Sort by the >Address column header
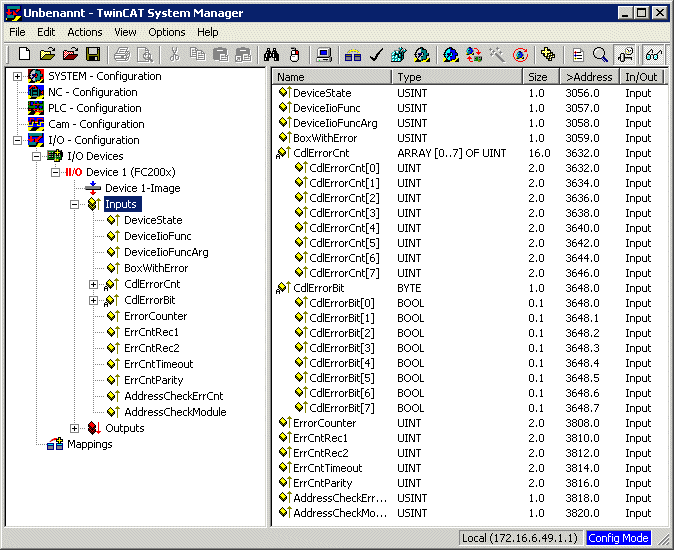 tap(590, 77)
